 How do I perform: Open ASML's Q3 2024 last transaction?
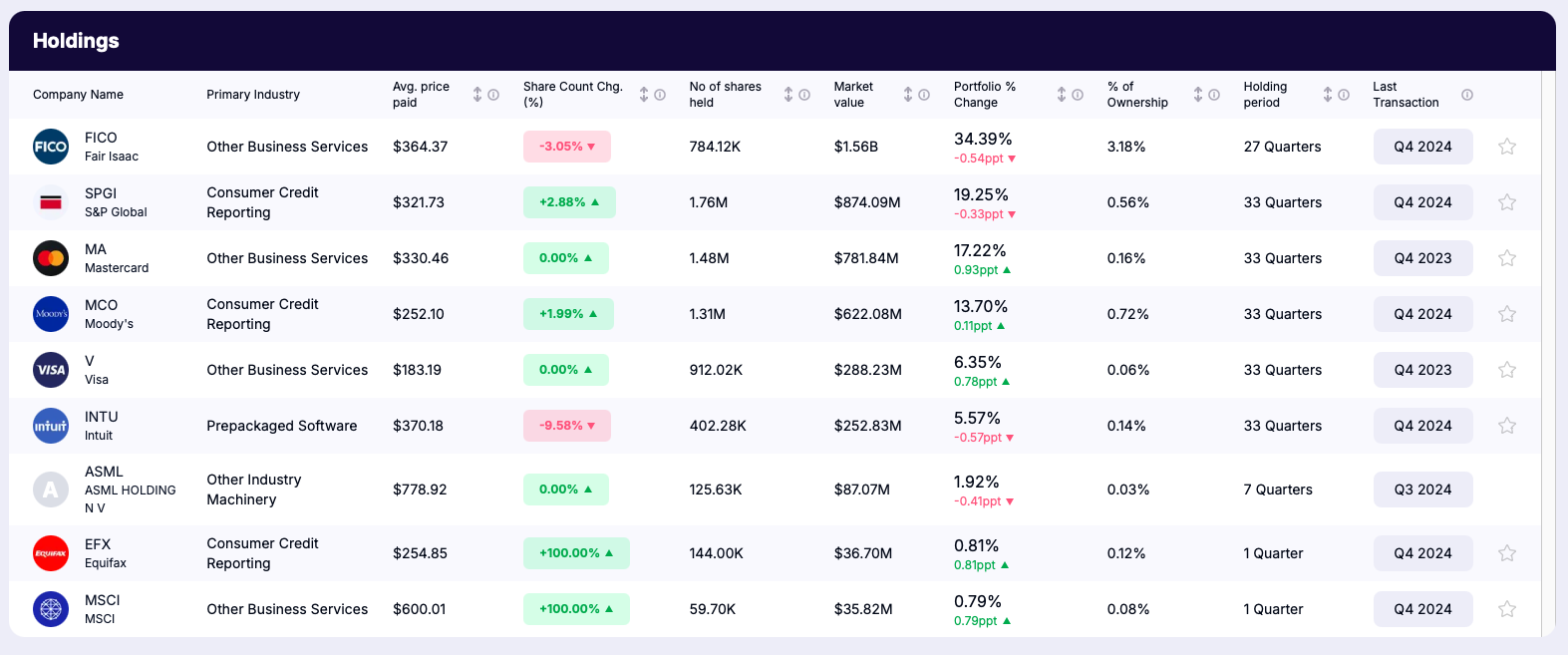[1422, 490]
